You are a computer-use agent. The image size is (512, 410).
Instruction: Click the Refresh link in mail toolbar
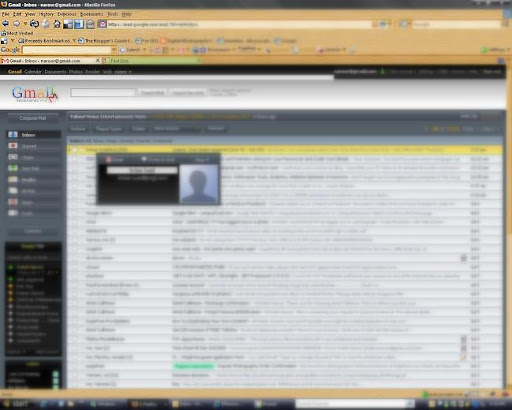click(x=216, y=128)
